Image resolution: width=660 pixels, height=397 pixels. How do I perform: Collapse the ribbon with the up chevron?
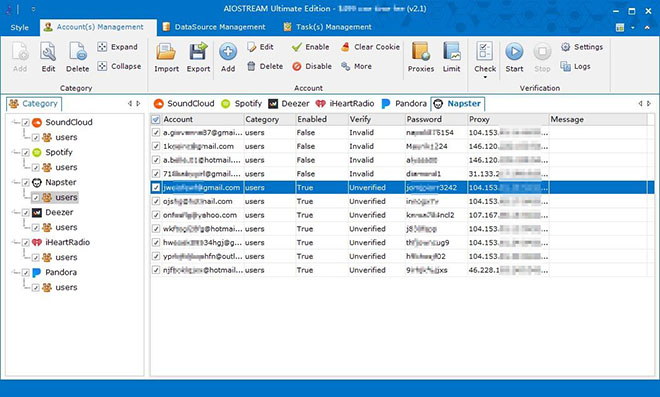point(647,27)
